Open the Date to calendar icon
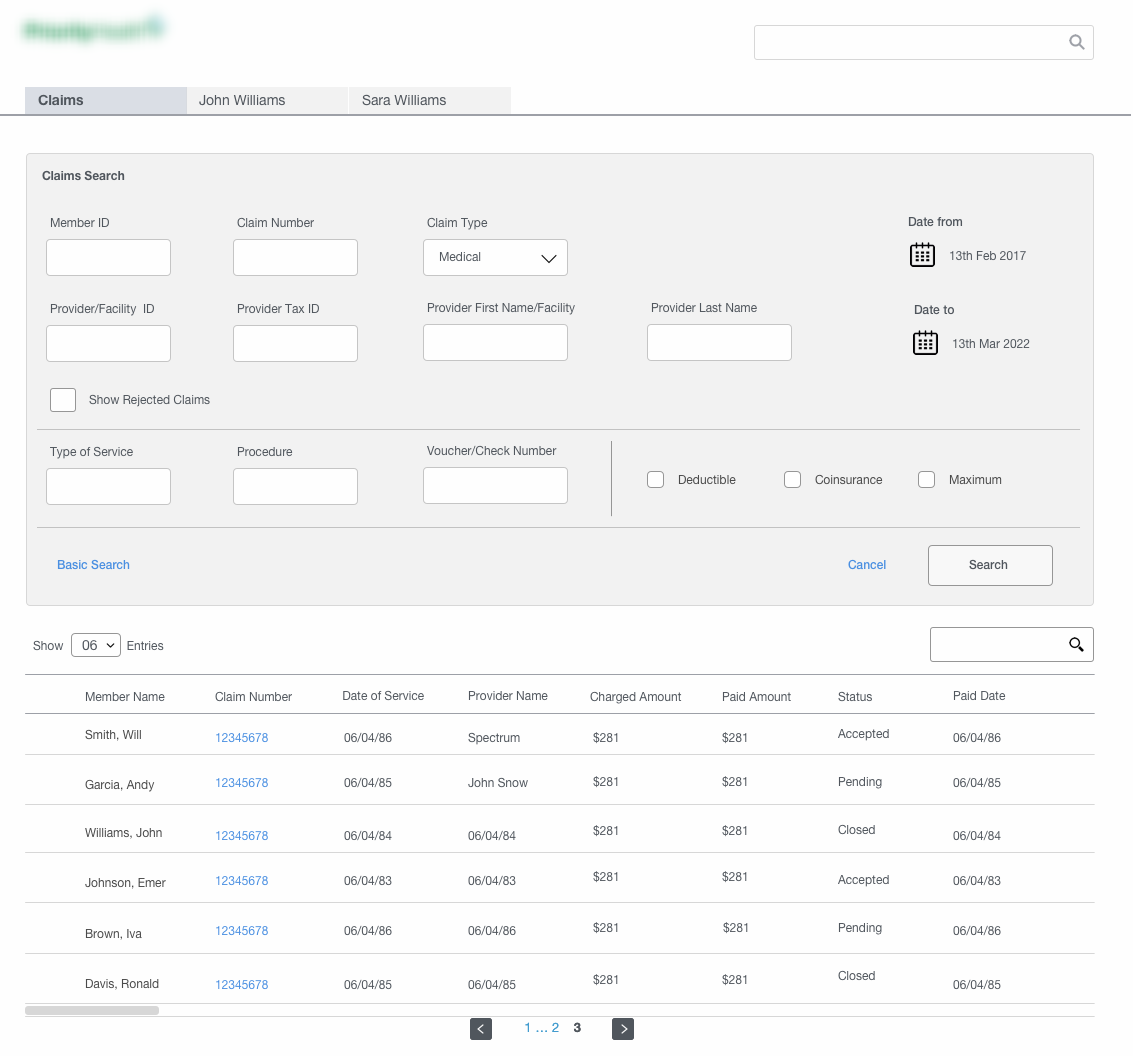1133x1056 pixels. point(925,343)
